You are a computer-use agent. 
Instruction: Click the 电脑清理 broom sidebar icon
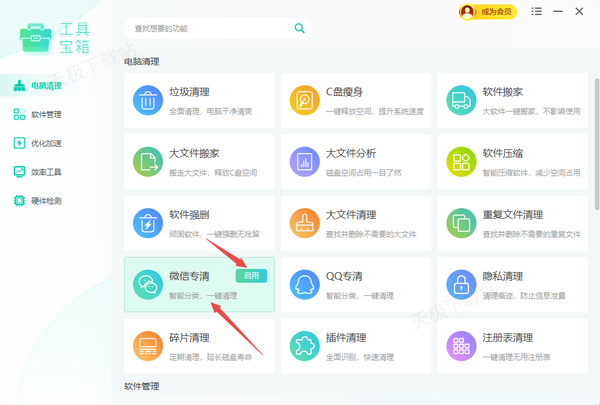point(19,86)
